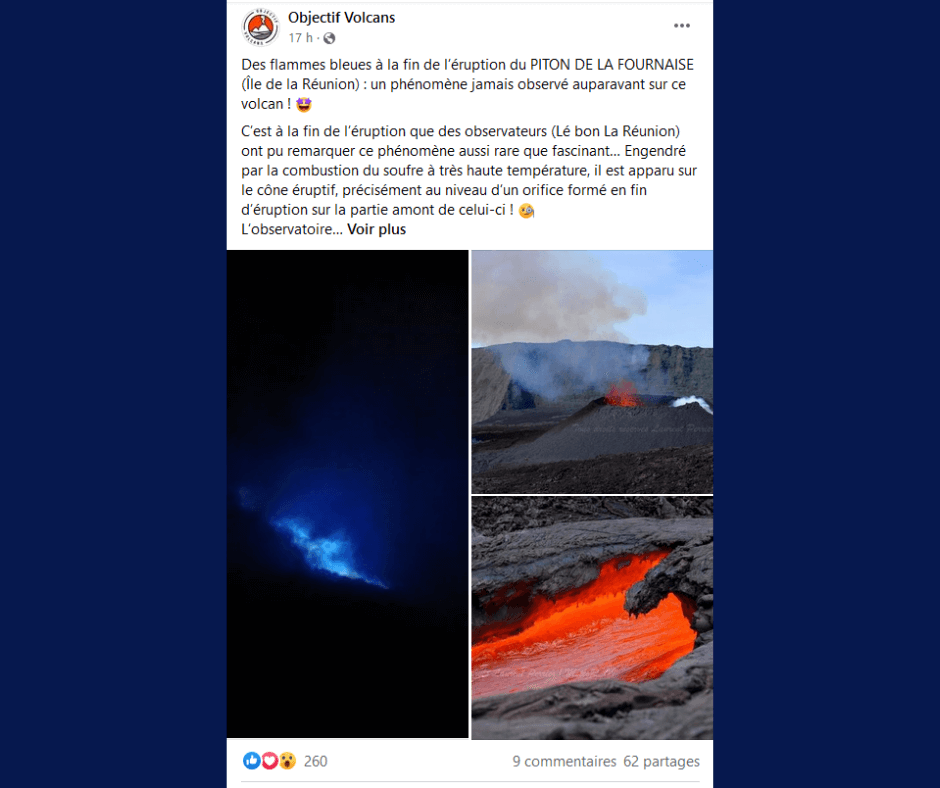Click the 'PITON DE LA FOURNAISE' headline text
The height and width of the screenshot is (788, 940).
(x=611, y=65)
